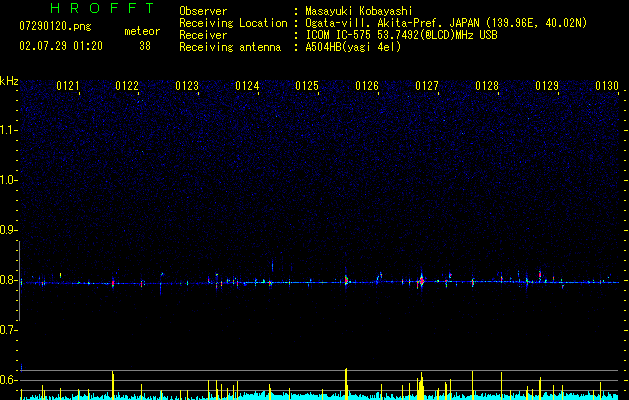Screen dimensions: 629x400
Task: Click time marker 0127
Action: pos(426,86)
